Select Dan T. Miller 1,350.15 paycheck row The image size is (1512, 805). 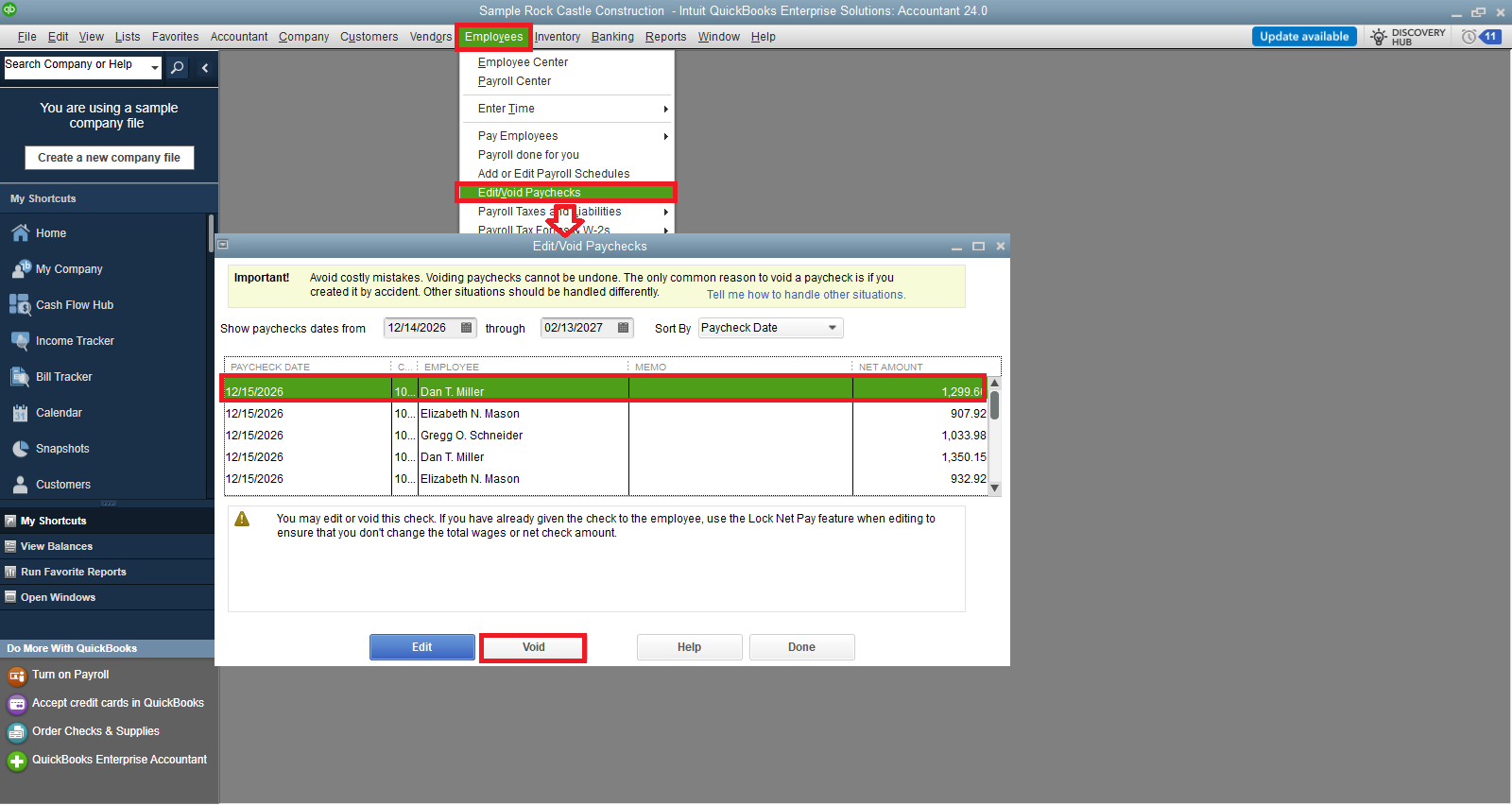(605, 457)
